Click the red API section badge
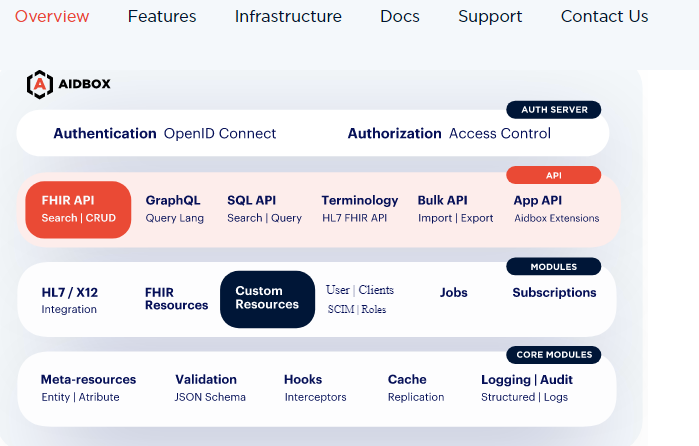This screenshot has width=699, height=446. [x=553, y=175]
